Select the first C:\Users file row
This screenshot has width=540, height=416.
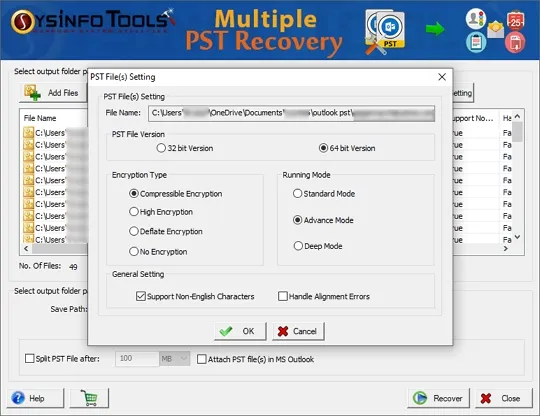pyautogui.click(x=55, y=133)
